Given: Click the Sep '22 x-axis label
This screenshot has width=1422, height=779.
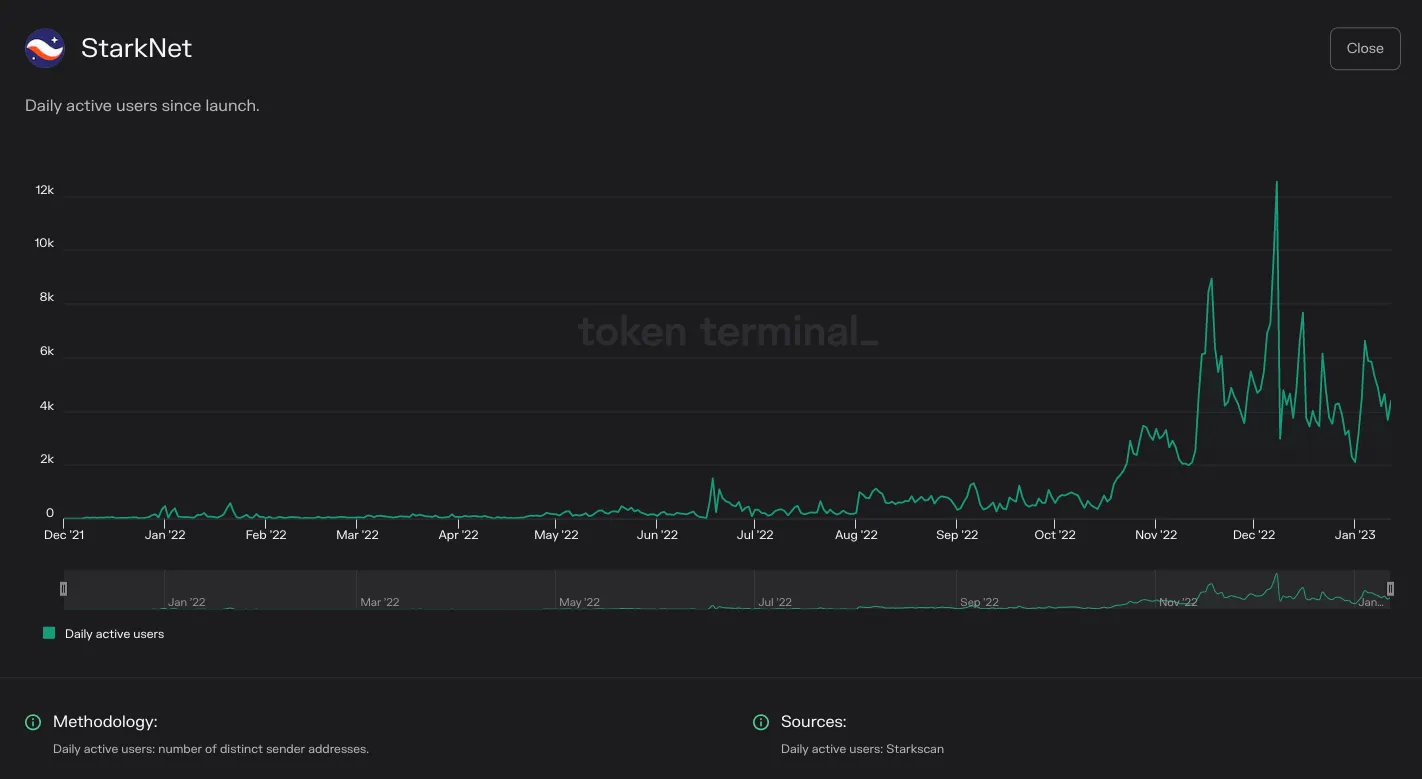Looking at the screenshot, I should pyautogui.click(x=957, y=535).
